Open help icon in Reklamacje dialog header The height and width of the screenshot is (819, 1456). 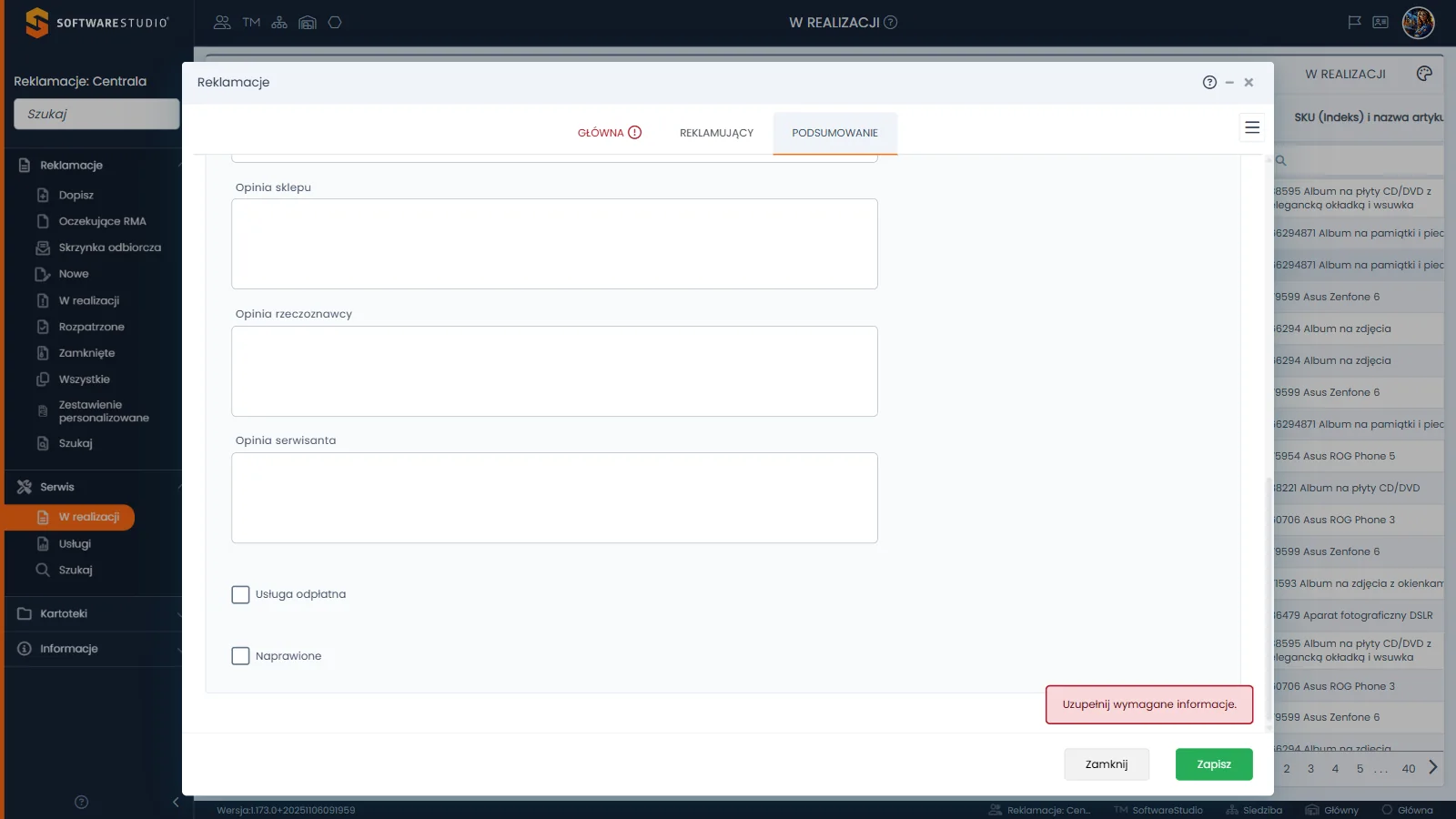1209,82
